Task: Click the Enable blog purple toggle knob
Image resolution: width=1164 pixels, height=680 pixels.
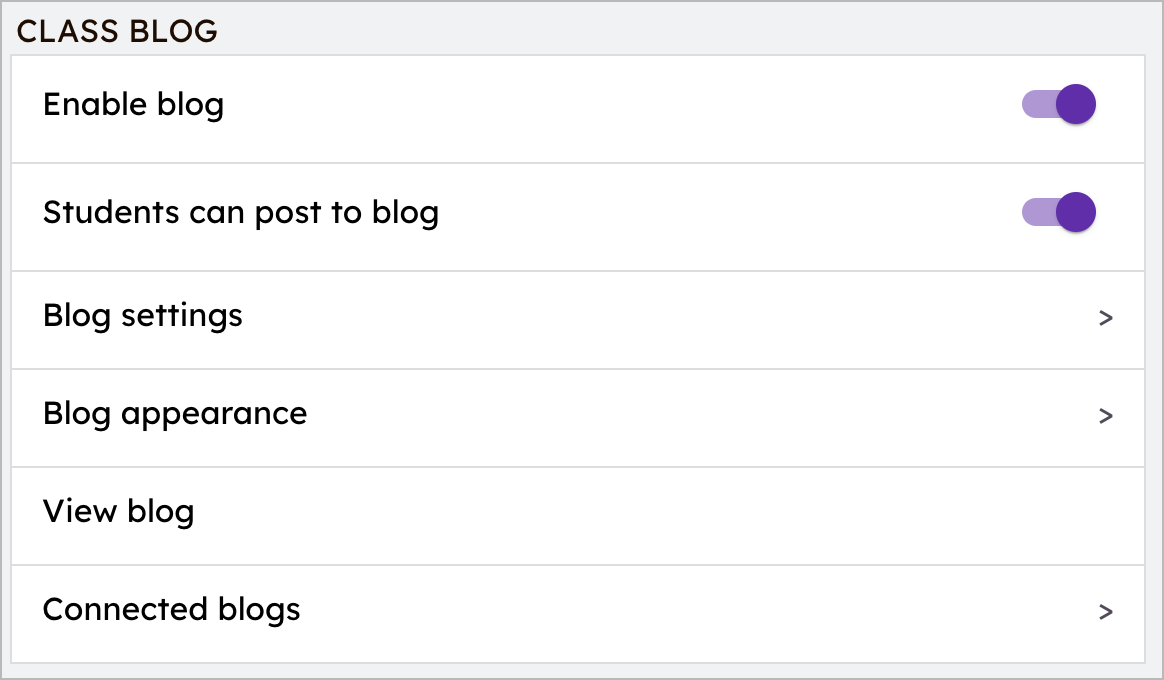Action: (x=1076, y=104)
